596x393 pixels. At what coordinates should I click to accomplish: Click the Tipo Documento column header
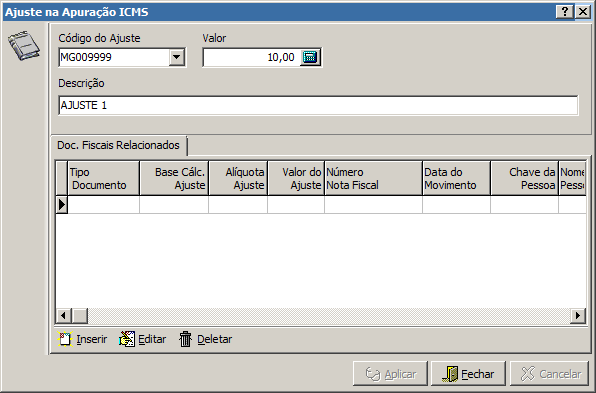pyautogui.click(x=103, y=178)
